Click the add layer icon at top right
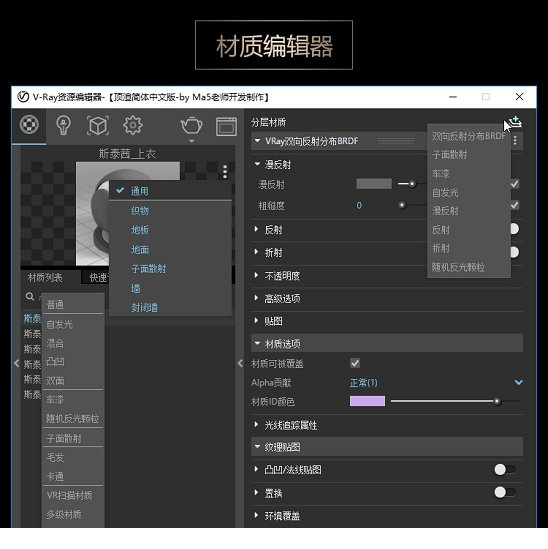Screen dimensions: 548x549 515,122
